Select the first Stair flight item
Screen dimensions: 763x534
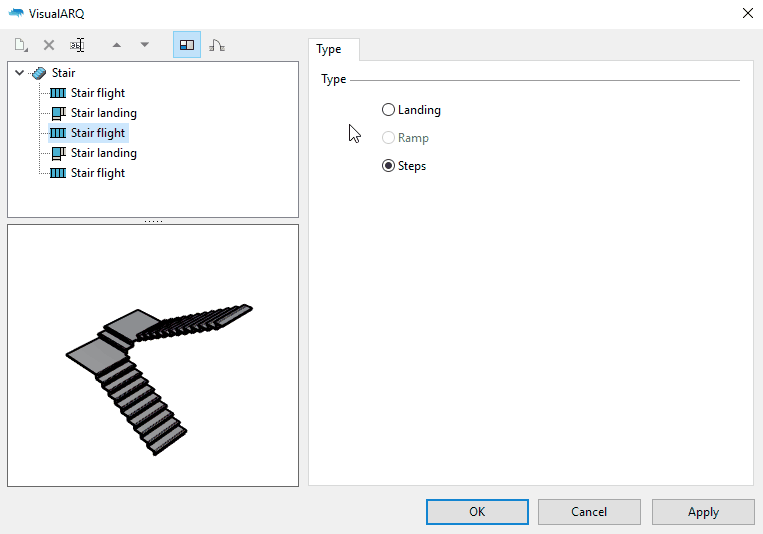pyautogui.click(x=97, y=93)
